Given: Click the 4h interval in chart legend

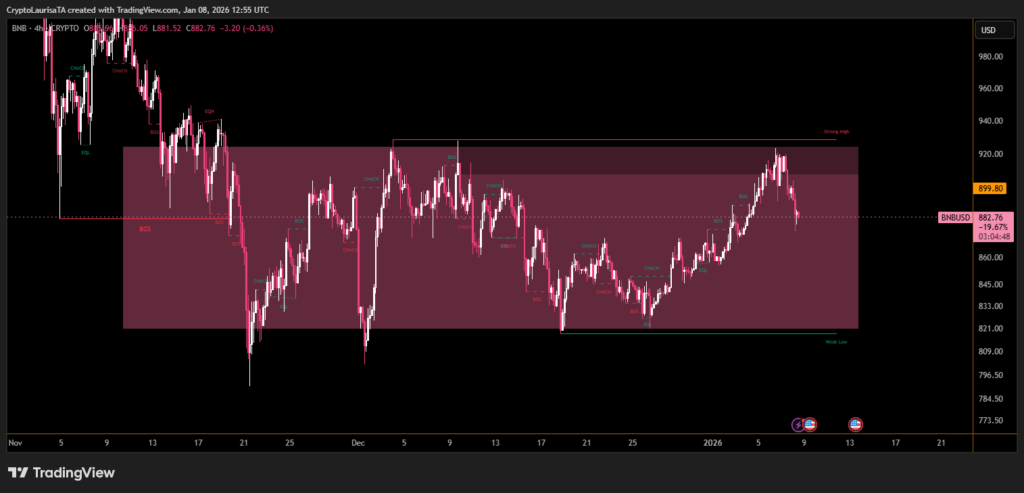Looking at the screenshot, I should tap(37, 28).
